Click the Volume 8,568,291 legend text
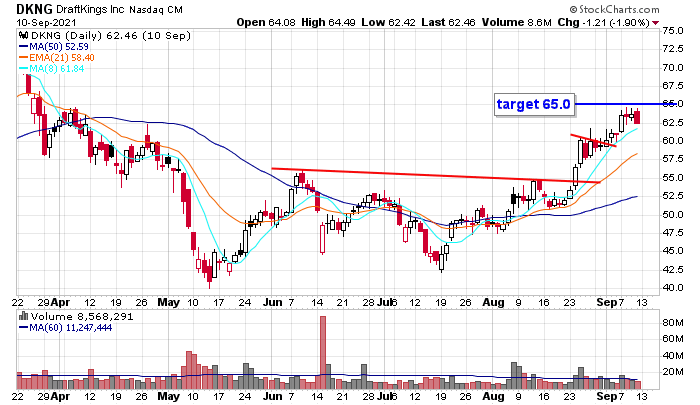Viewport: 700px width, 405px height. pos(82,317)
